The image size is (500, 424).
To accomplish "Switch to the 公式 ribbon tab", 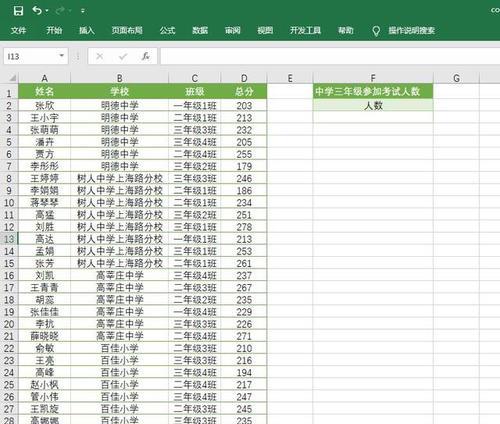I will click(x=167, y=31).
